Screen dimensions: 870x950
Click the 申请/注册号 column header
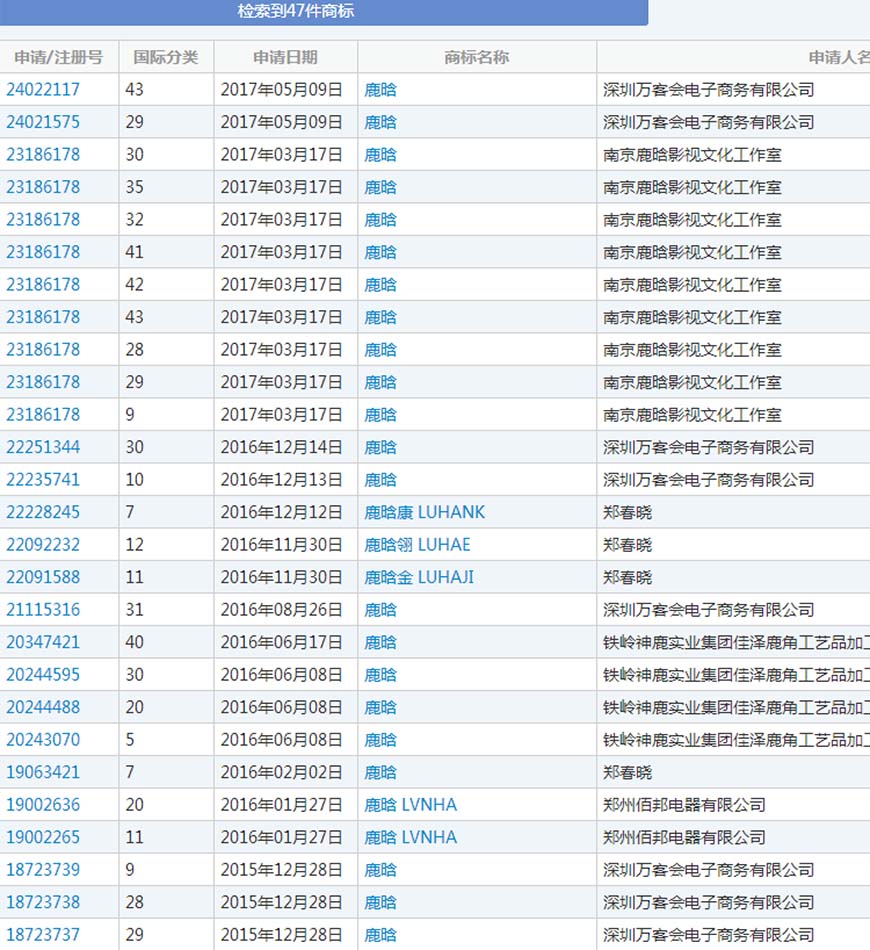58,57
